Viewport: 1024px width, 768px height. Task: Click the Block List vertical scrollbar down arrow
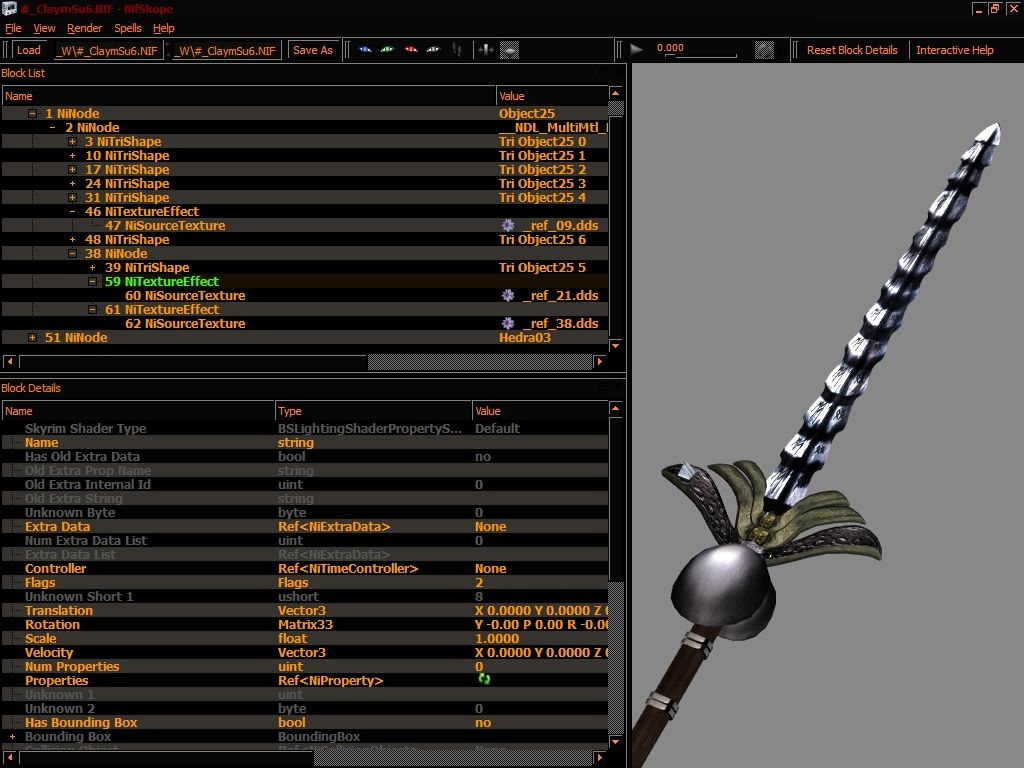tap(615, 345)
